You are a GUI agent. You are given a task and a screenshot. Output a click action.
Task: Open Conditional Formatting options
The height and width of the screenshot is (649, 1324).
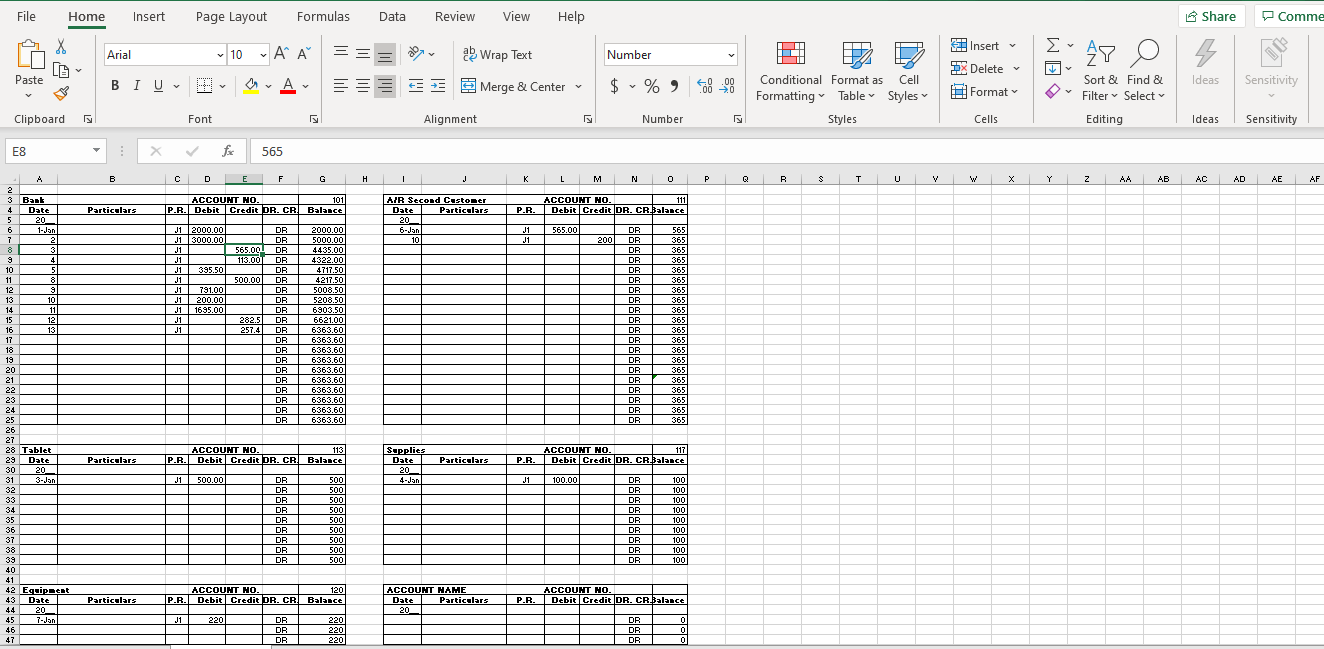coord(789,72)
